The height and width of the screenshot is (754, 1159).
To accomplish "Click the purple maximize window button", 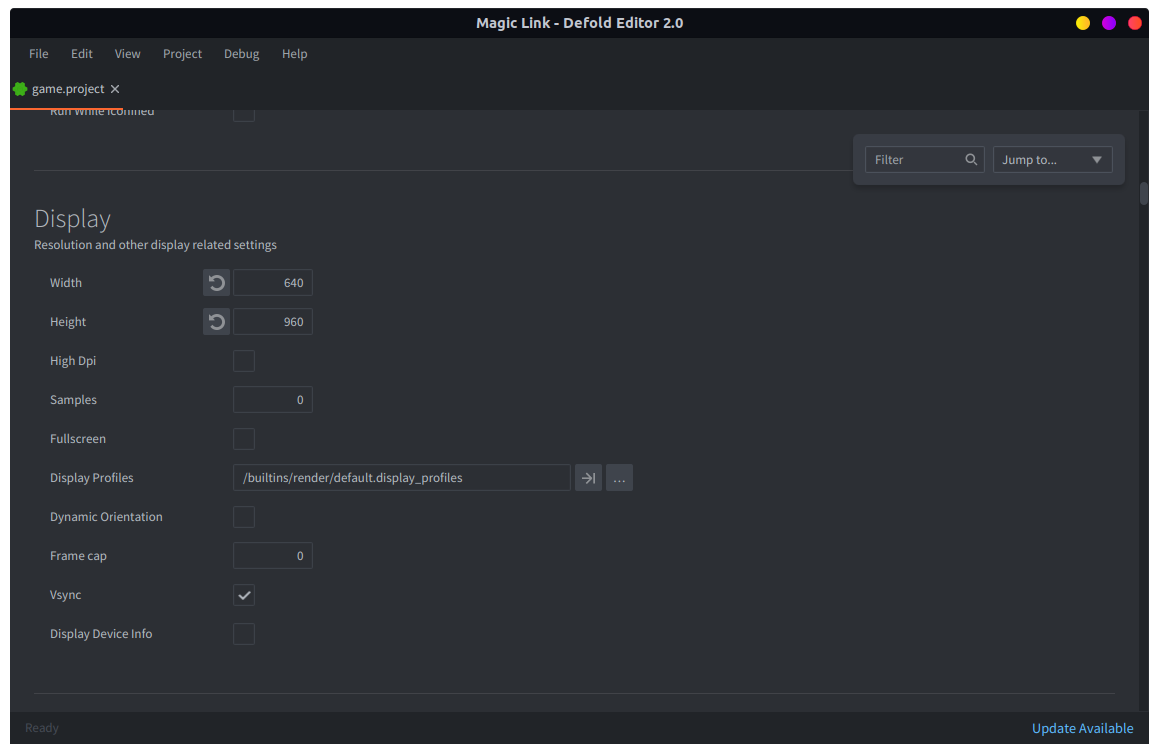I will click(x=1108, y=23).
